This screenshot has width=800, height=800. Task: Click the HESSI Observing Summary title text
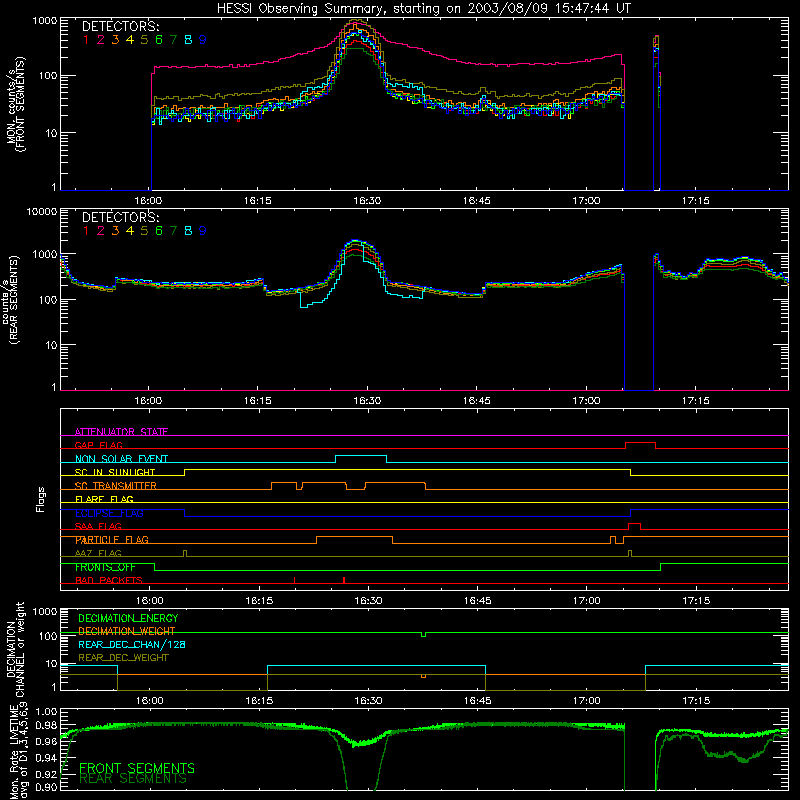[423, 9]
